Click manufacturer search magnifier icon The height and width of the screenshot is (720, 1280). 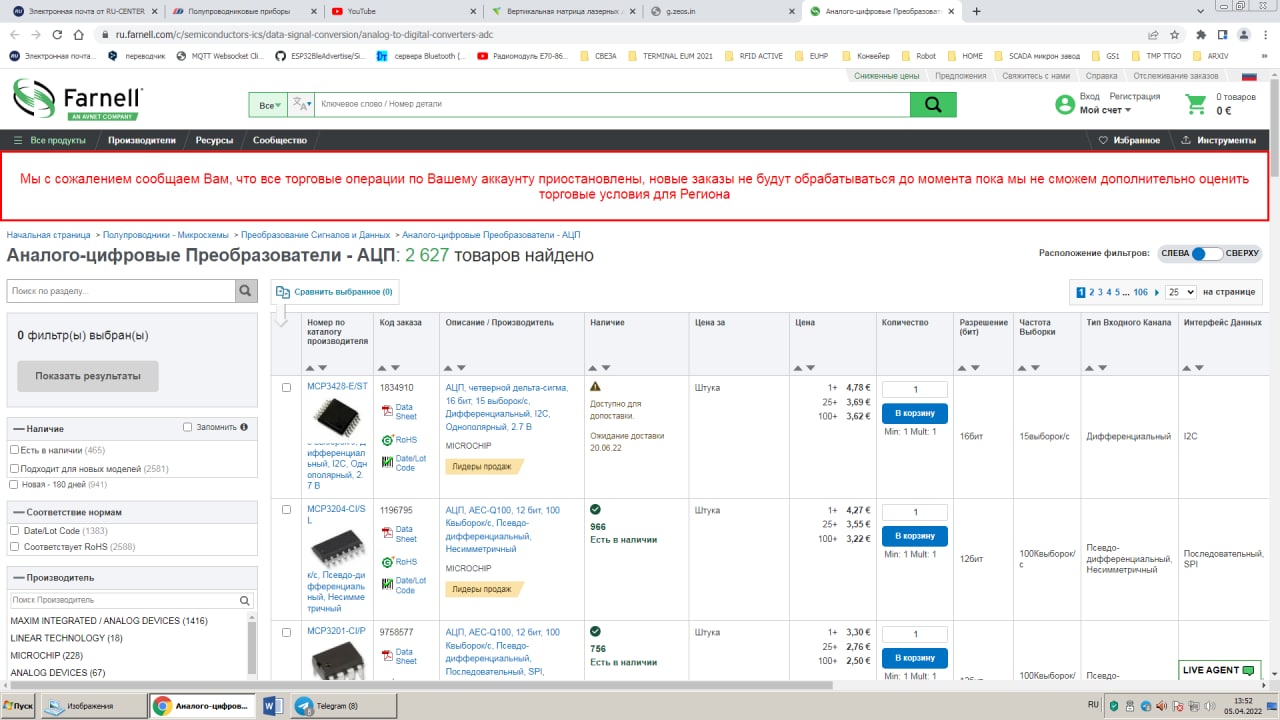point(245,601)
